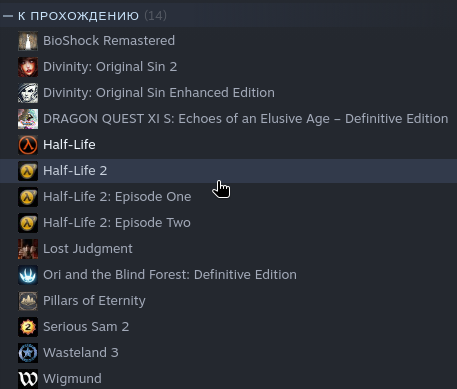The image size is (457, 389).
Task: Click the collection count (14) label
Action: coord(155,16)
